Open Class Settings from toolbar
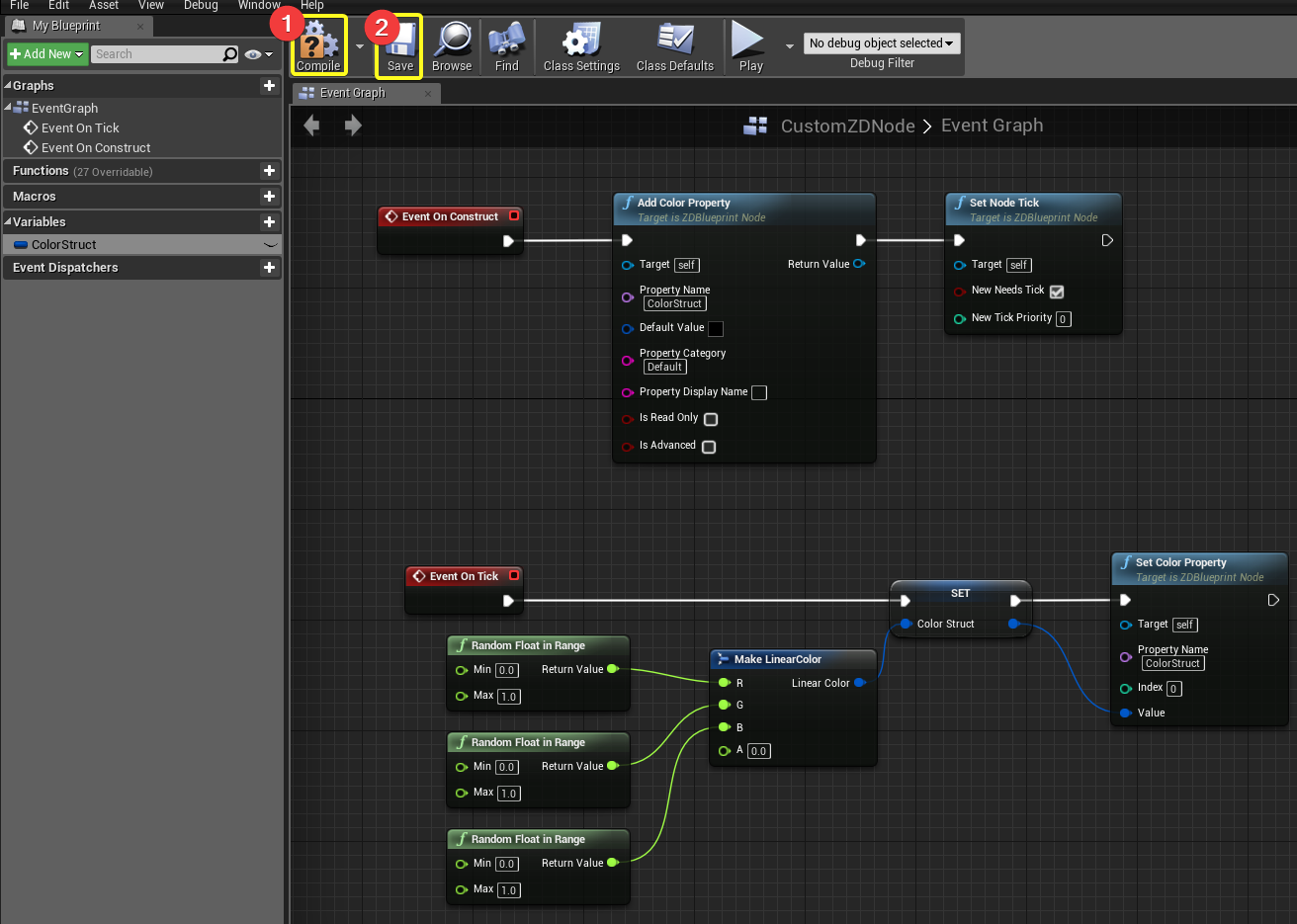 coord(581,43)
